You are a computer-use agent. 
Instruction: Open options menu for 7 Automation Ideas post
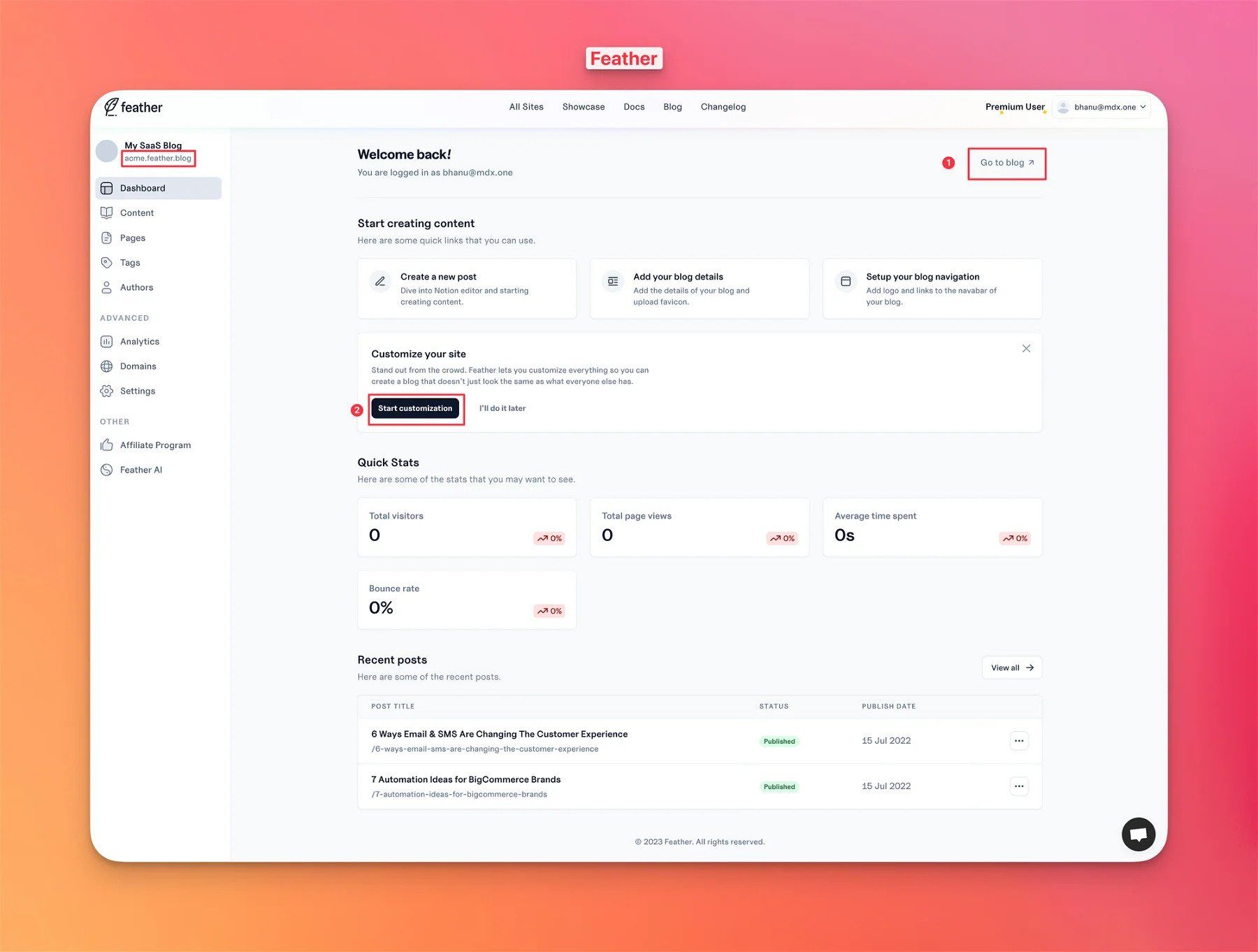pos(1019,786)
